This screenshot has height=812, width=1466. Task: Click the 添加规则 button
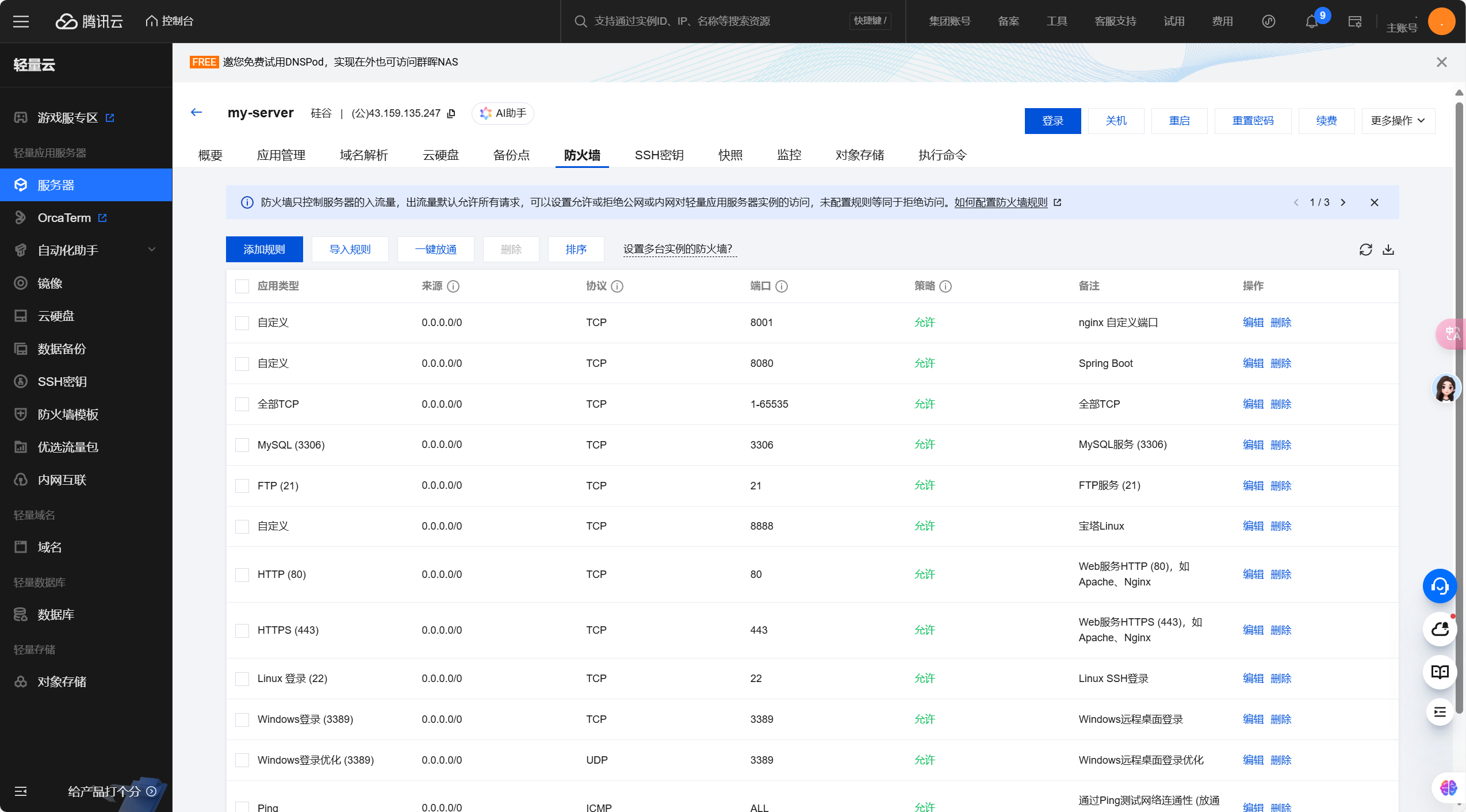point(264,250)
